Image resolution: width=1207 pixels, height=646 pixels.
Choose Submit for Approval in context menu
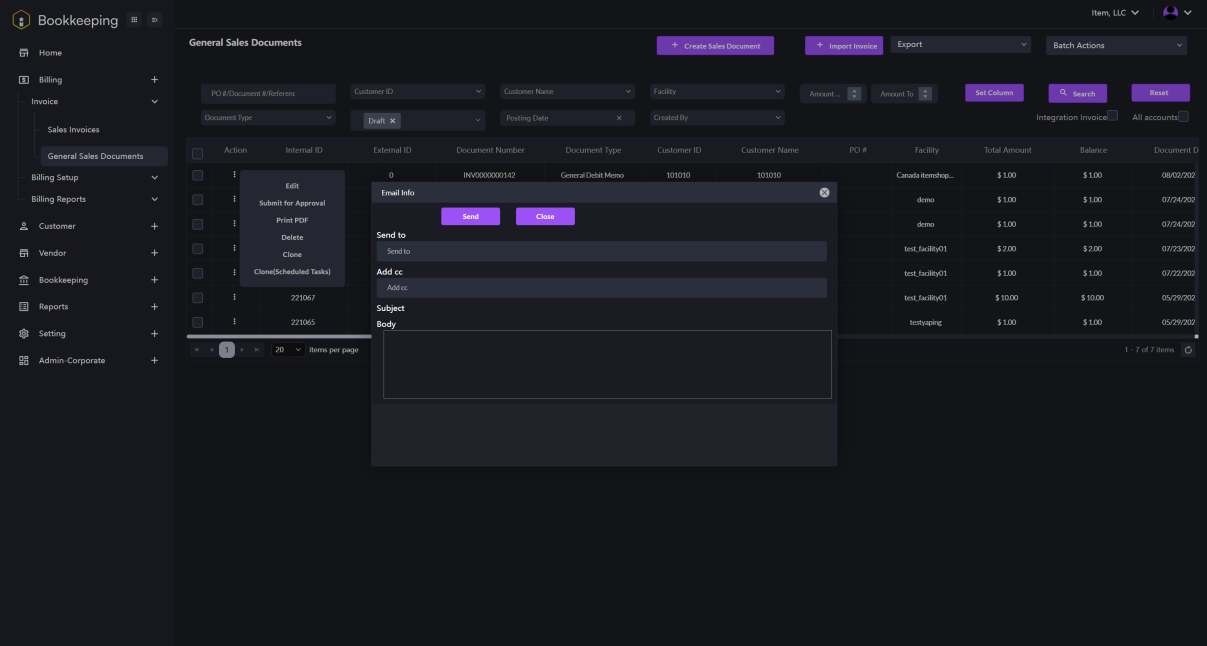point(292,203)
